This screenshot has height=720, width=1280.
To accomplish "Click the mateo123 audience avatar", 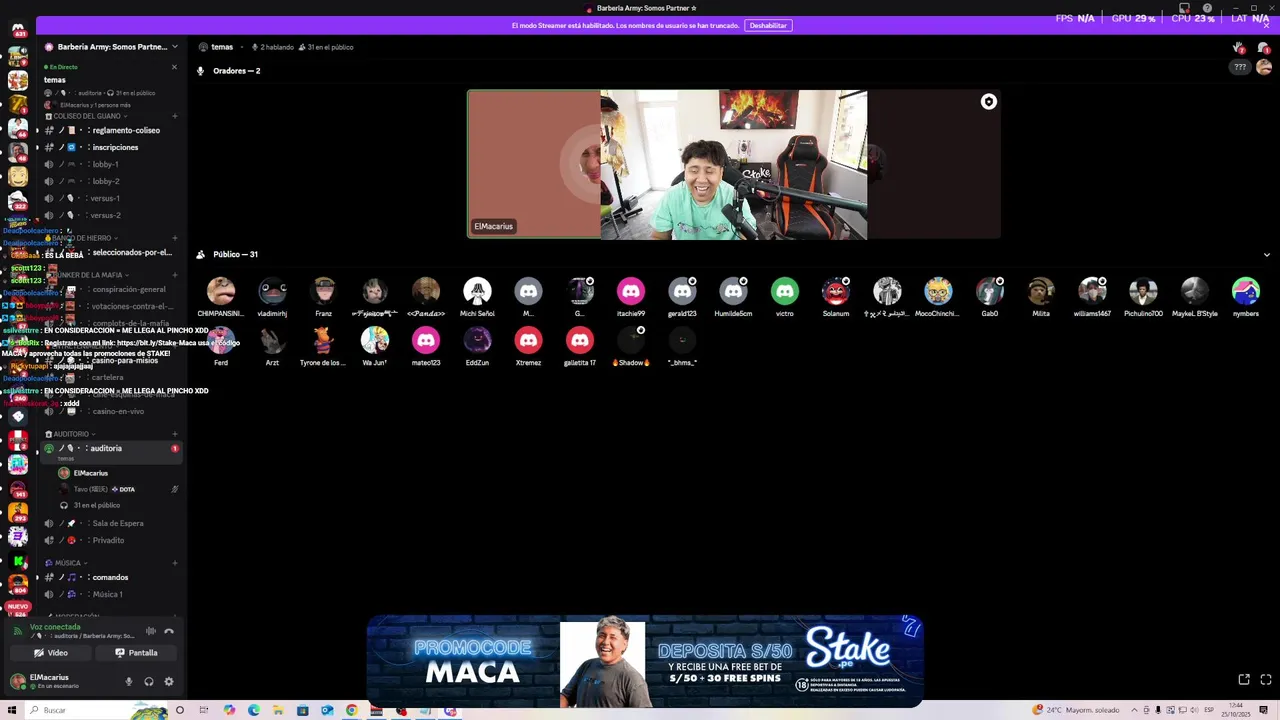I will pyautogui.click(x=426, y=340).
